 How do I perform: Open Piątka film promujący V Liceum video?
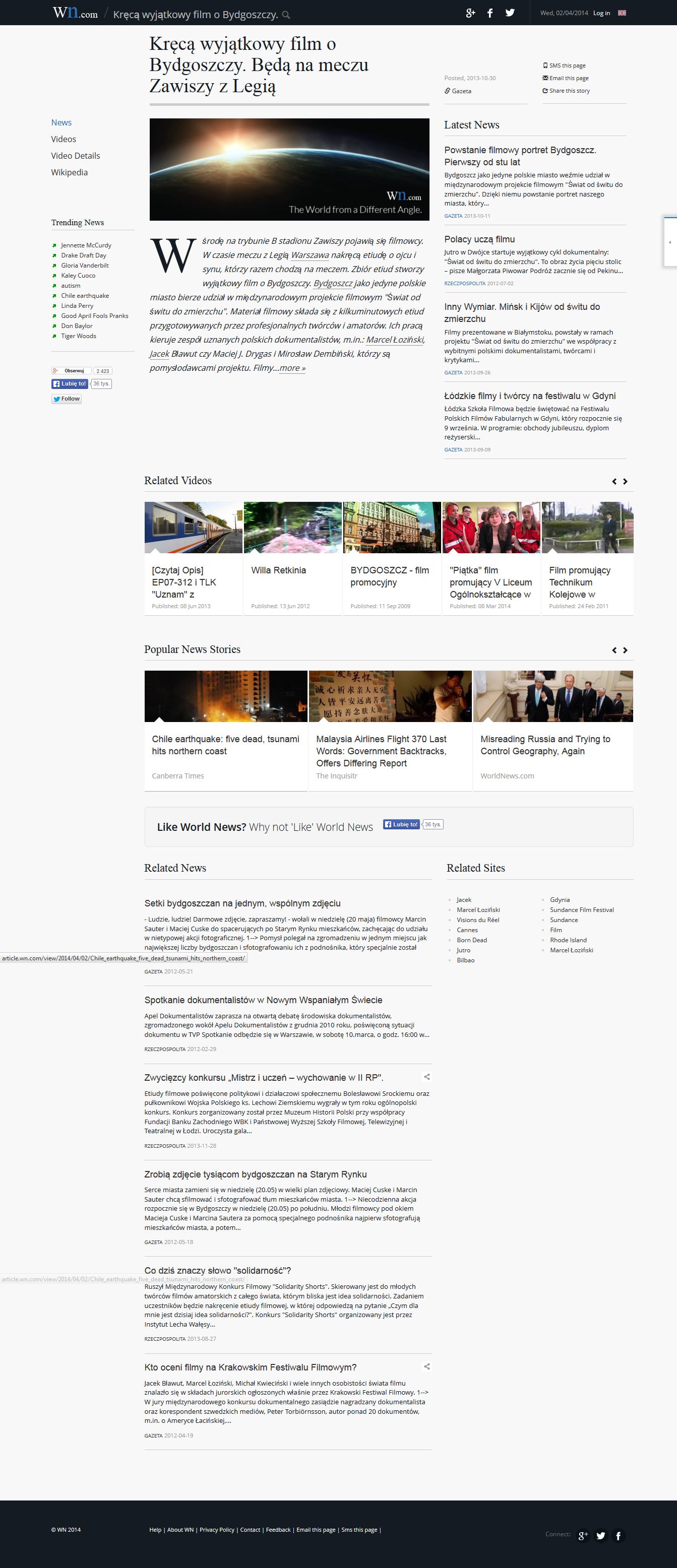[x=491, y=527]
